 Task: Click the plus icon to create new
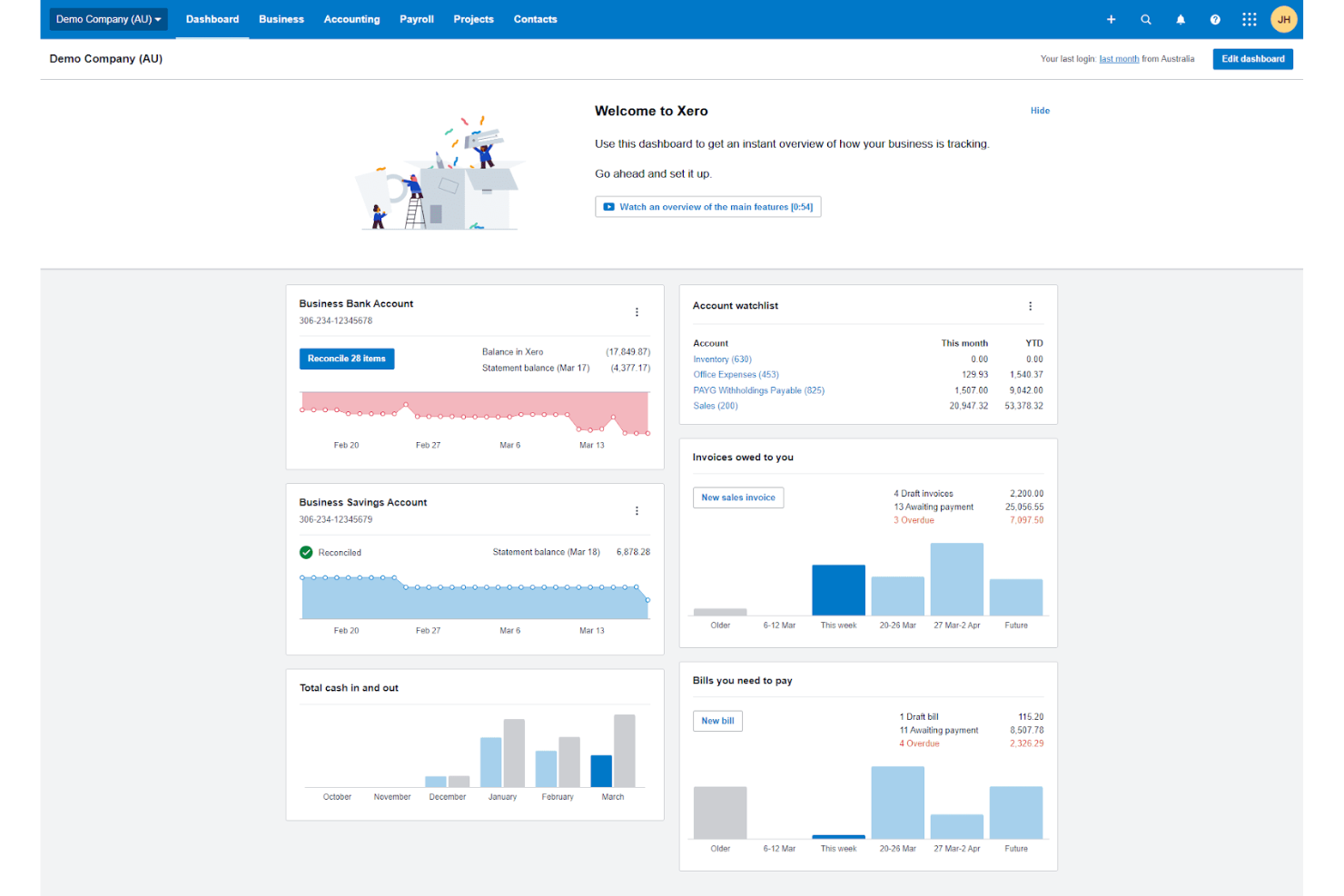1111,19
